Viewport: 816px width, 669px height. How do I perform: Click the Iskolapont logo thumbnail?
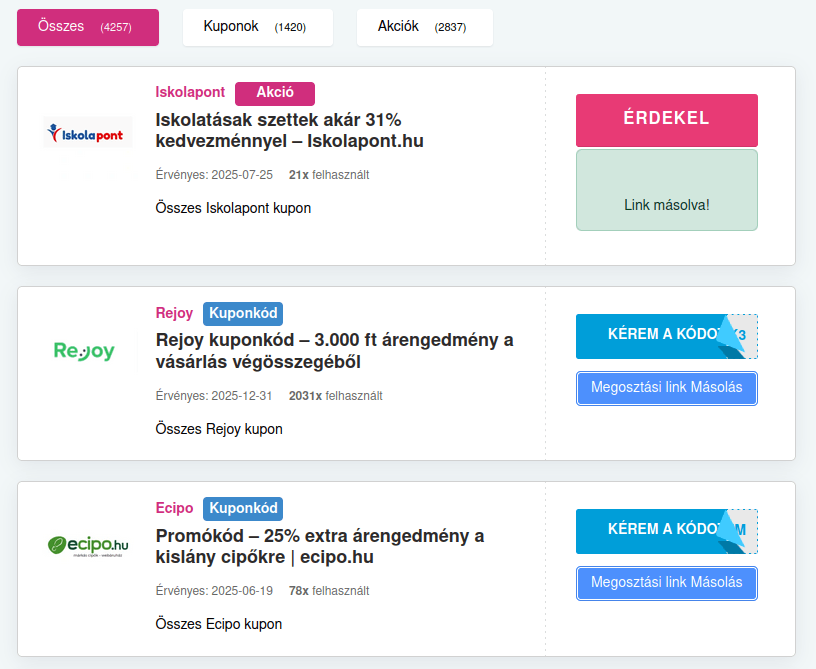click(x=87, y=132)
